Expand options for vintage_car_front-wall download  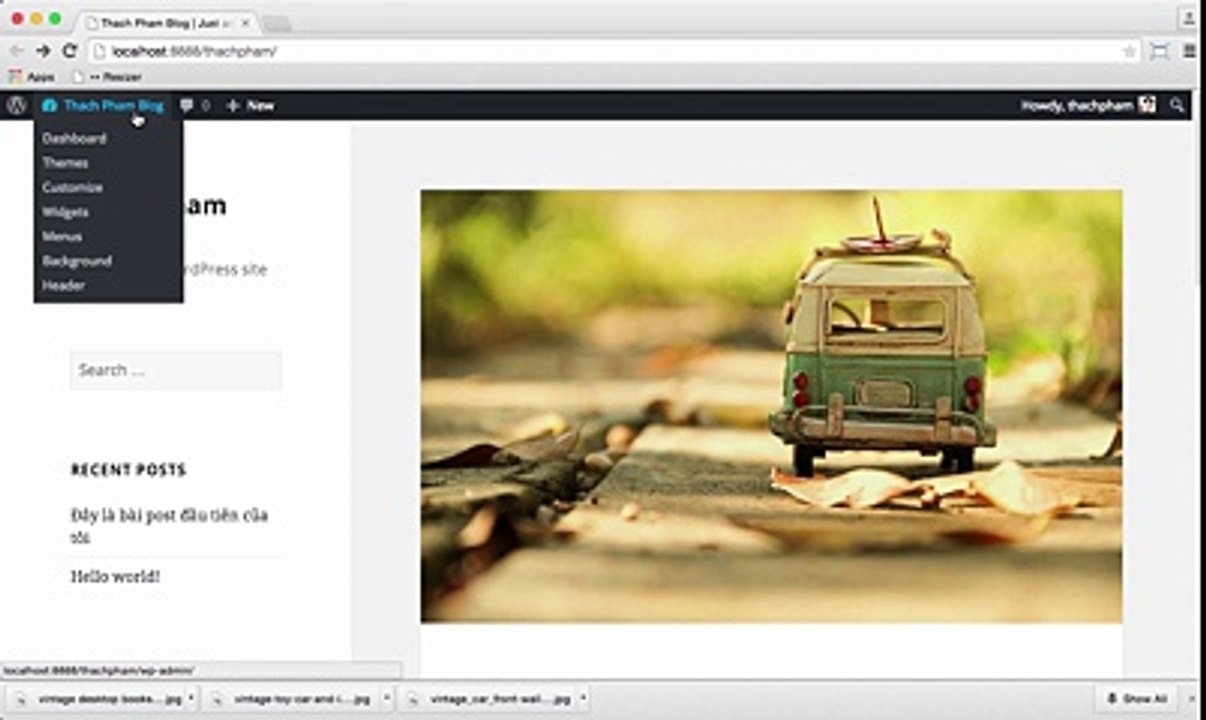(583, 699)
